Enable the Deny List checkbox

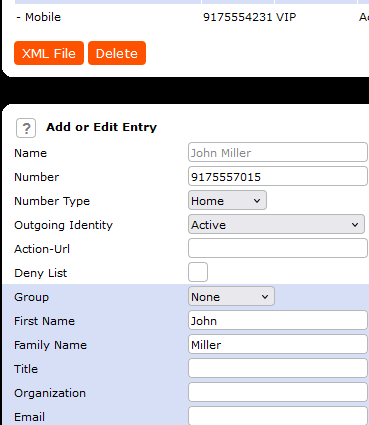tap(198, 272)
